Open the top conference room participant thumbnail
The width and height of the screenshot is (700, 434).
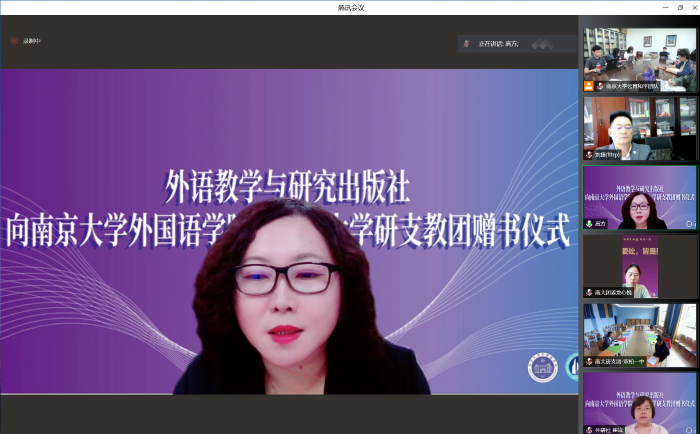click(639, 60)
